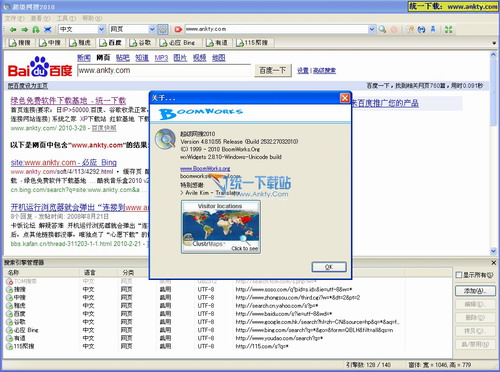Image resolution: width=500 pixels, height=372 pixels.
Task: Open the tab bar overflow arrow at right
Action: [494, 43]
